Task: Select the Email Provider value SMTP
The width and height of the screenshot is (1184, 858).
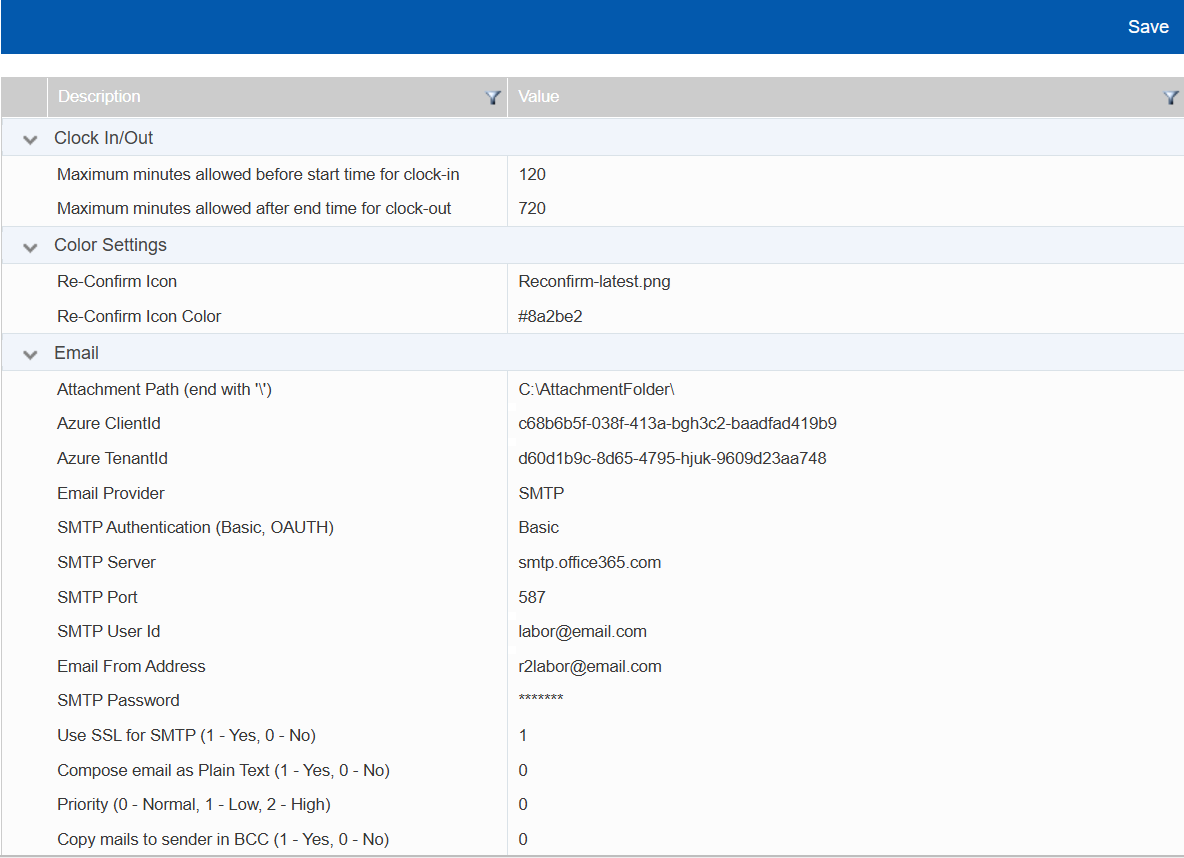Action: pos(541,493)
